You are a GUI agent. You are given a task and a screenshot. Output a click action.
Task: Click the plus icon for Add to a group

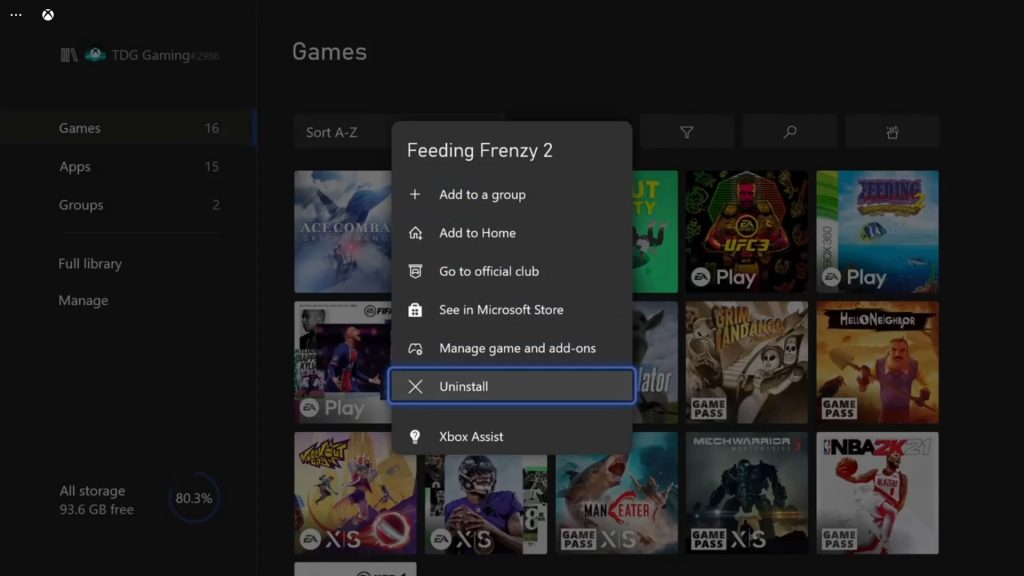(x=415, y=195)
